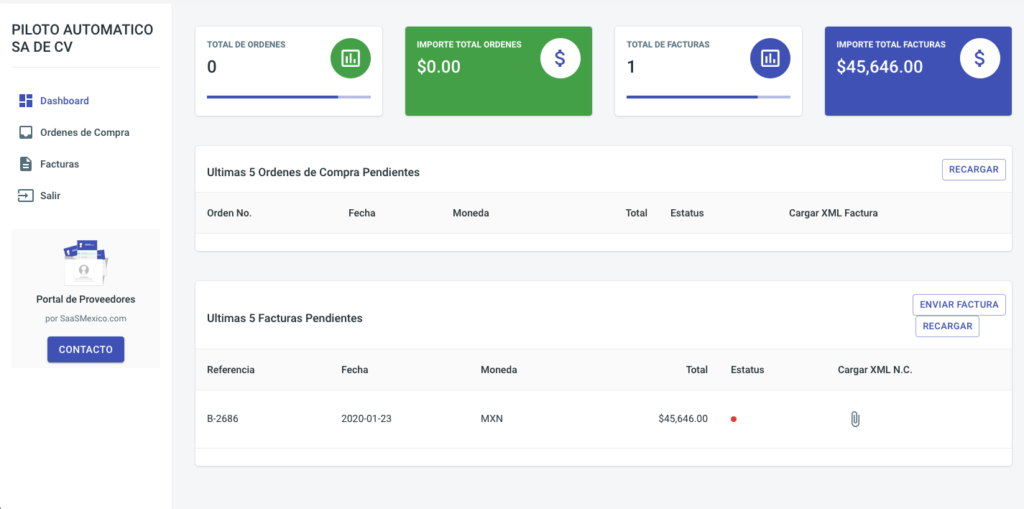Reload the pending purchase orders with RECARGAR
The width and height of the screenshot is (1024, 509).
pos(973,170)
